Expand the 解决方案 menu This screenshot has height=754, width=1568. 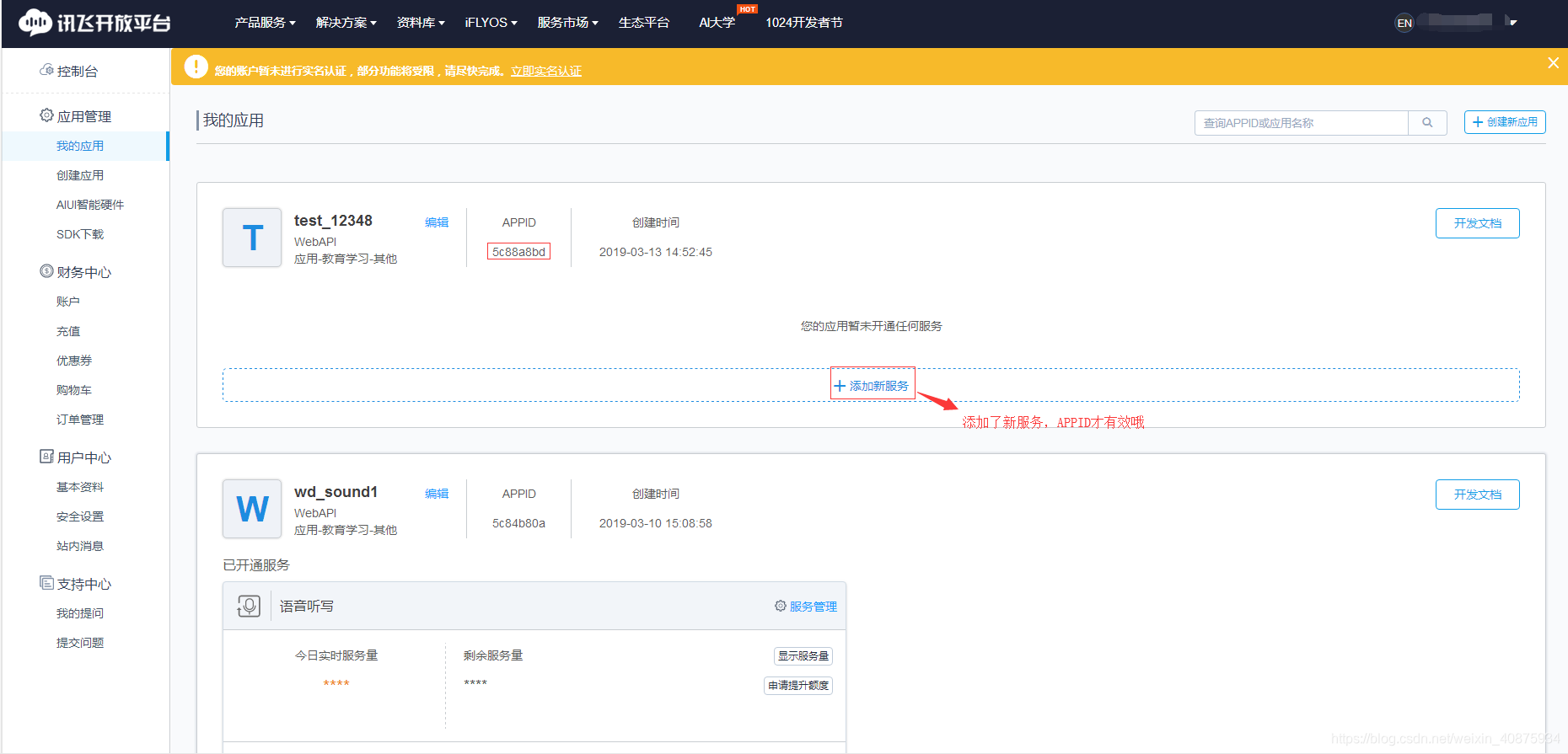tap(346, 23)
